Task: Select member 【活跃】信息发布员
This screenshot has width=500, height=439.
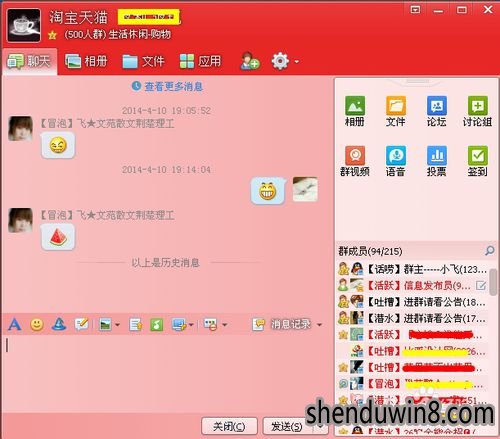Action: [413, 285]
